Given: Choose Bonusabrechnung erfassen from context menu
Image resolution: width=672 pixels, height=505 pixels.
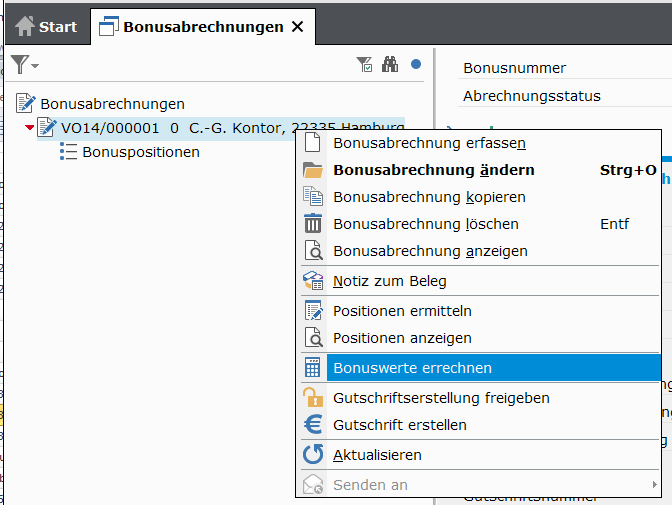Looking at the screenshot, I should [429, 143].
